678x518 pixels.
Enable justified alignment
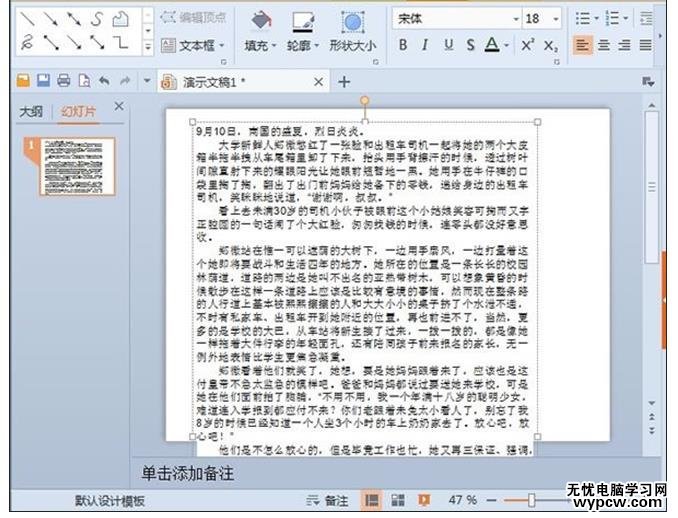tap(646, 45)
